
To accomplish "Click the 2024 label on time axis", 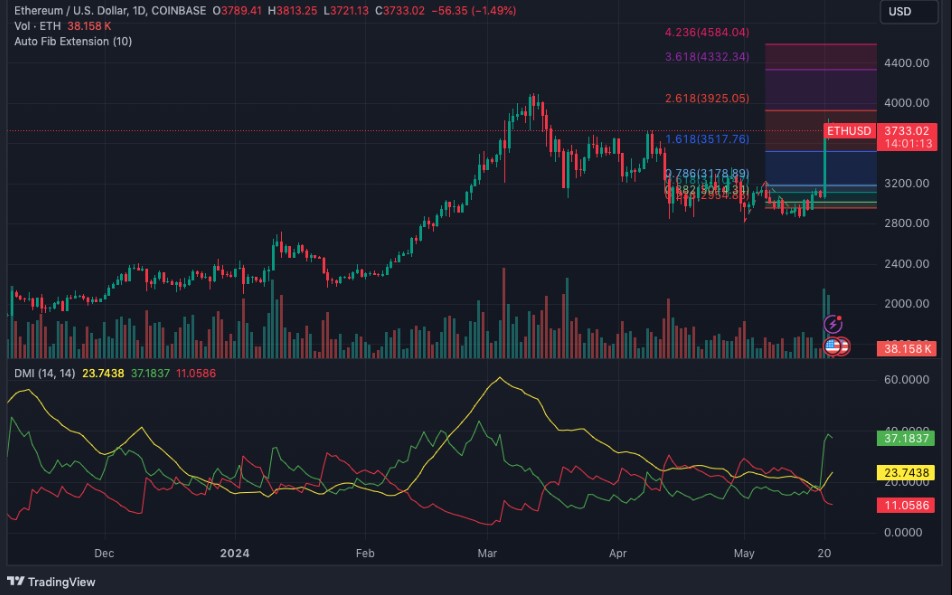I will (x=233, y=553).
